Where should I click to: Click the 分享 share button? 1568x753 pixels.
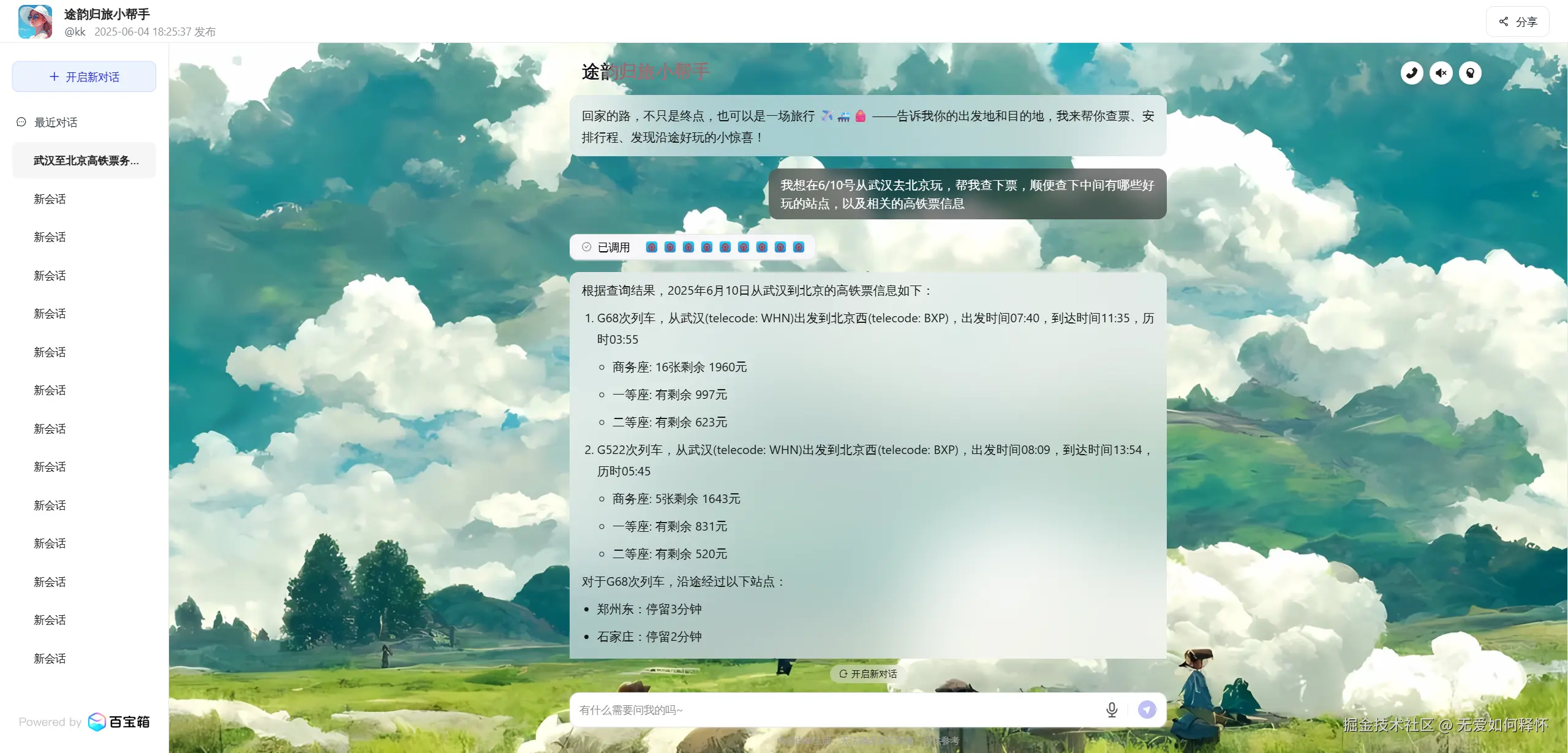[1517, 22]
